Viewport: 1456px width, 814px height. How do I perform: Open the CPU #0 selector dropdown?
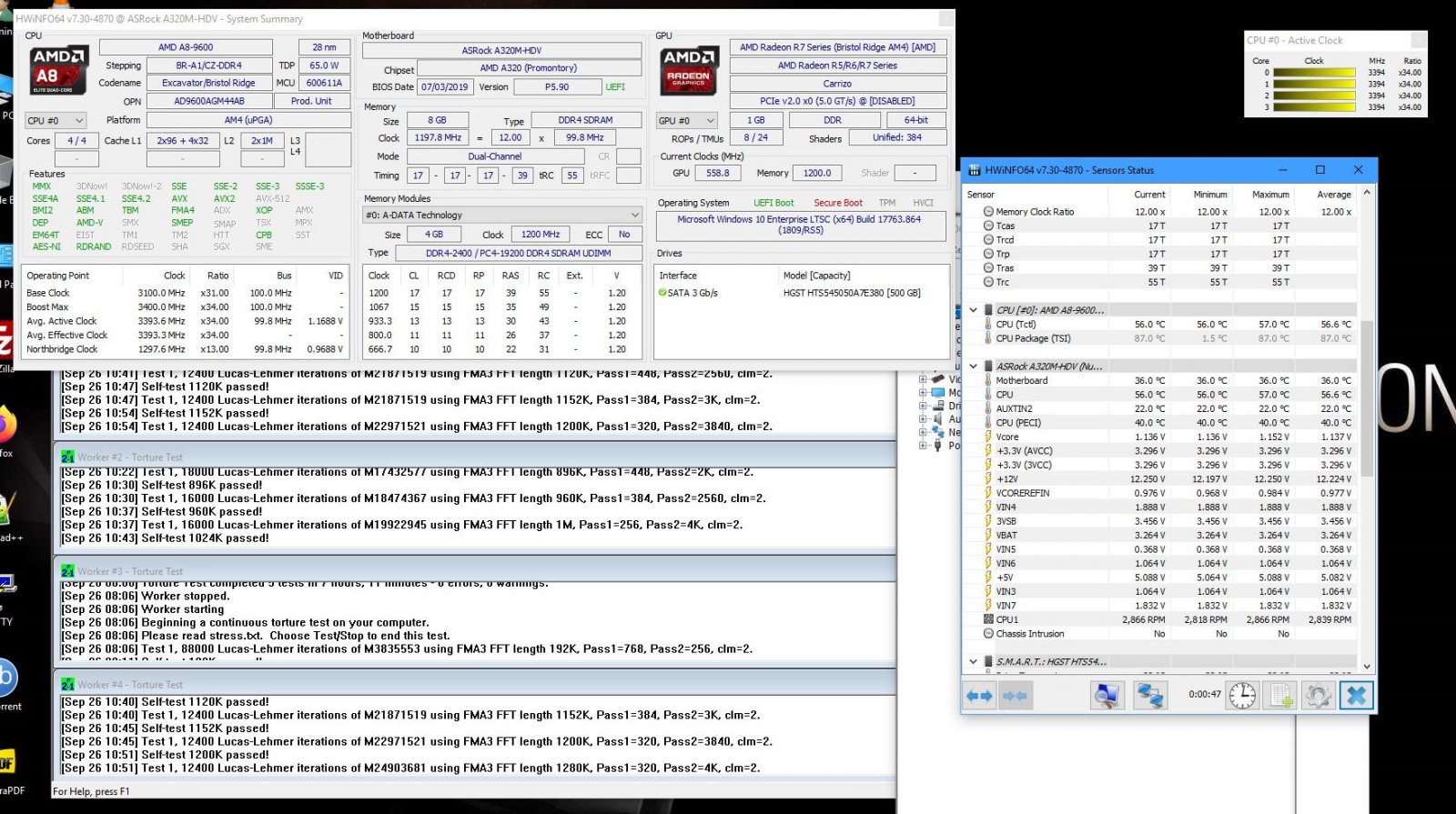[56, 120]
